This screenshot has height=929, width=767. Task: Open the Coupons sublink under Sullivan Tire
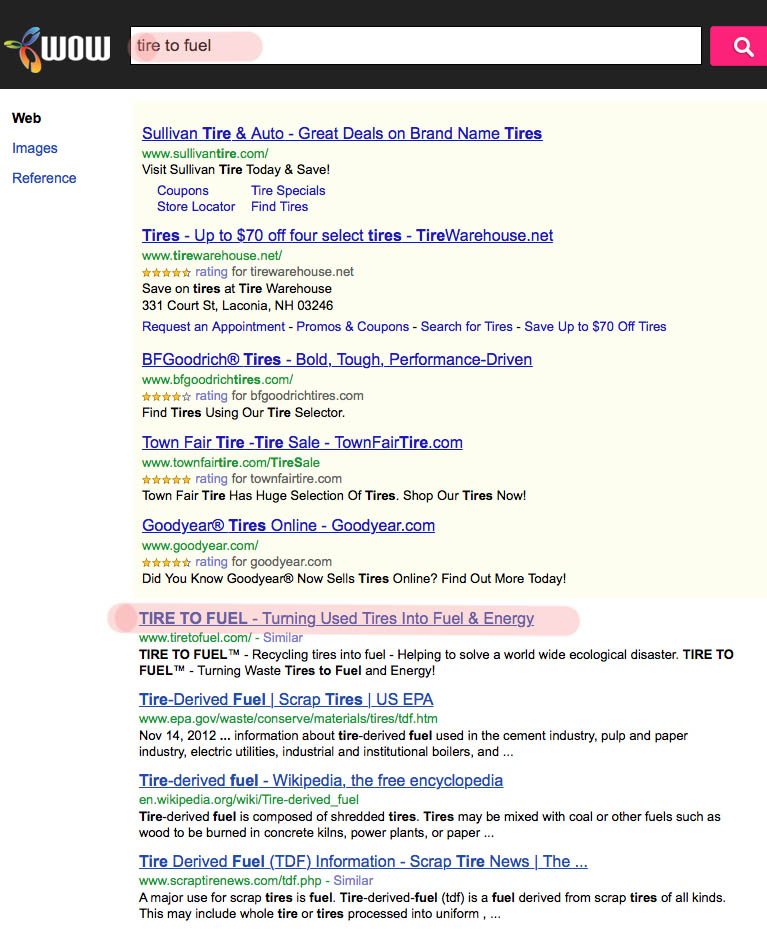(x=183, y=190)
